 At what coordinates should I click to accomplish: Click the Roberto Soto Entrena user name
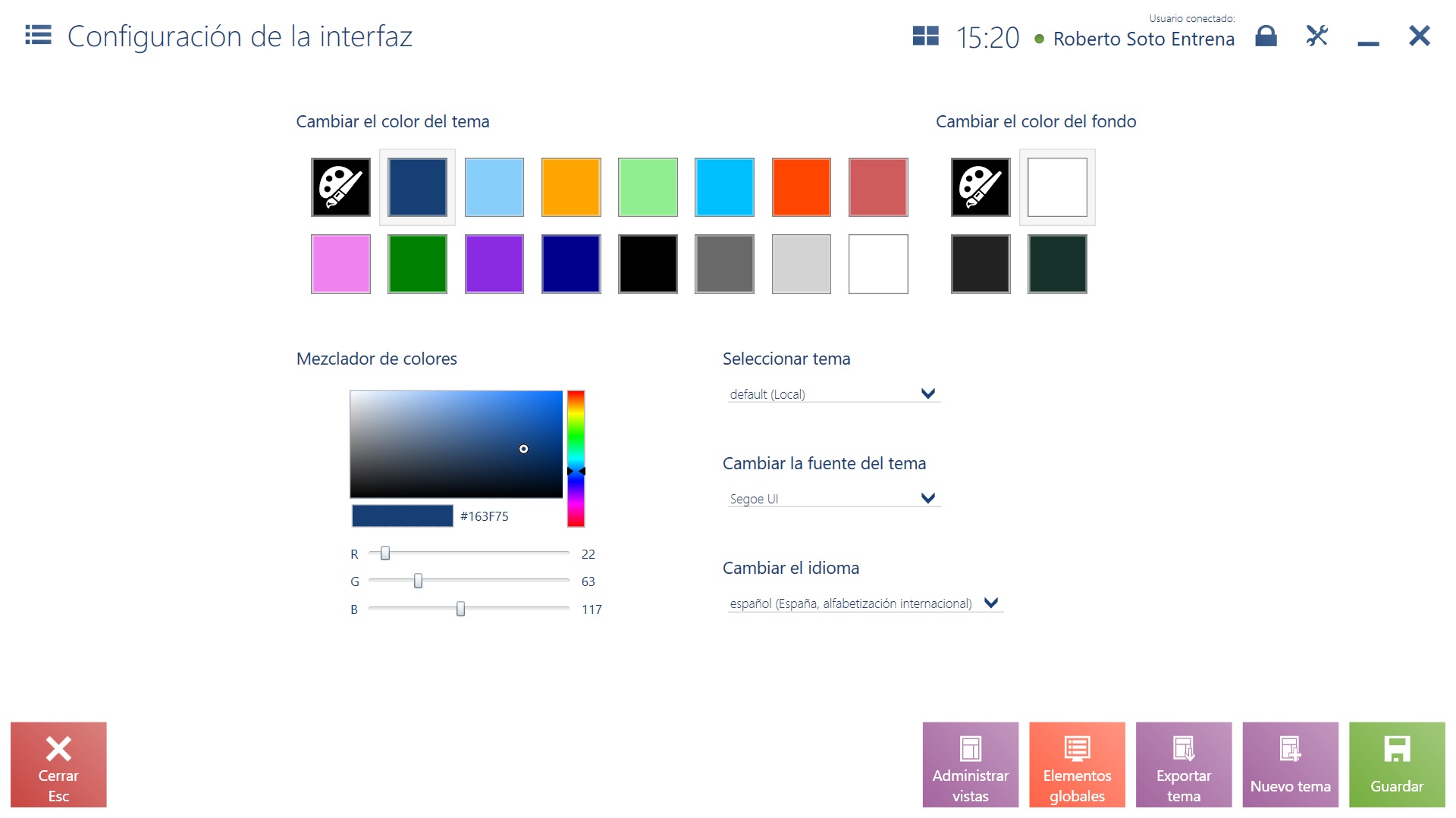click(x=1144, y=39)
